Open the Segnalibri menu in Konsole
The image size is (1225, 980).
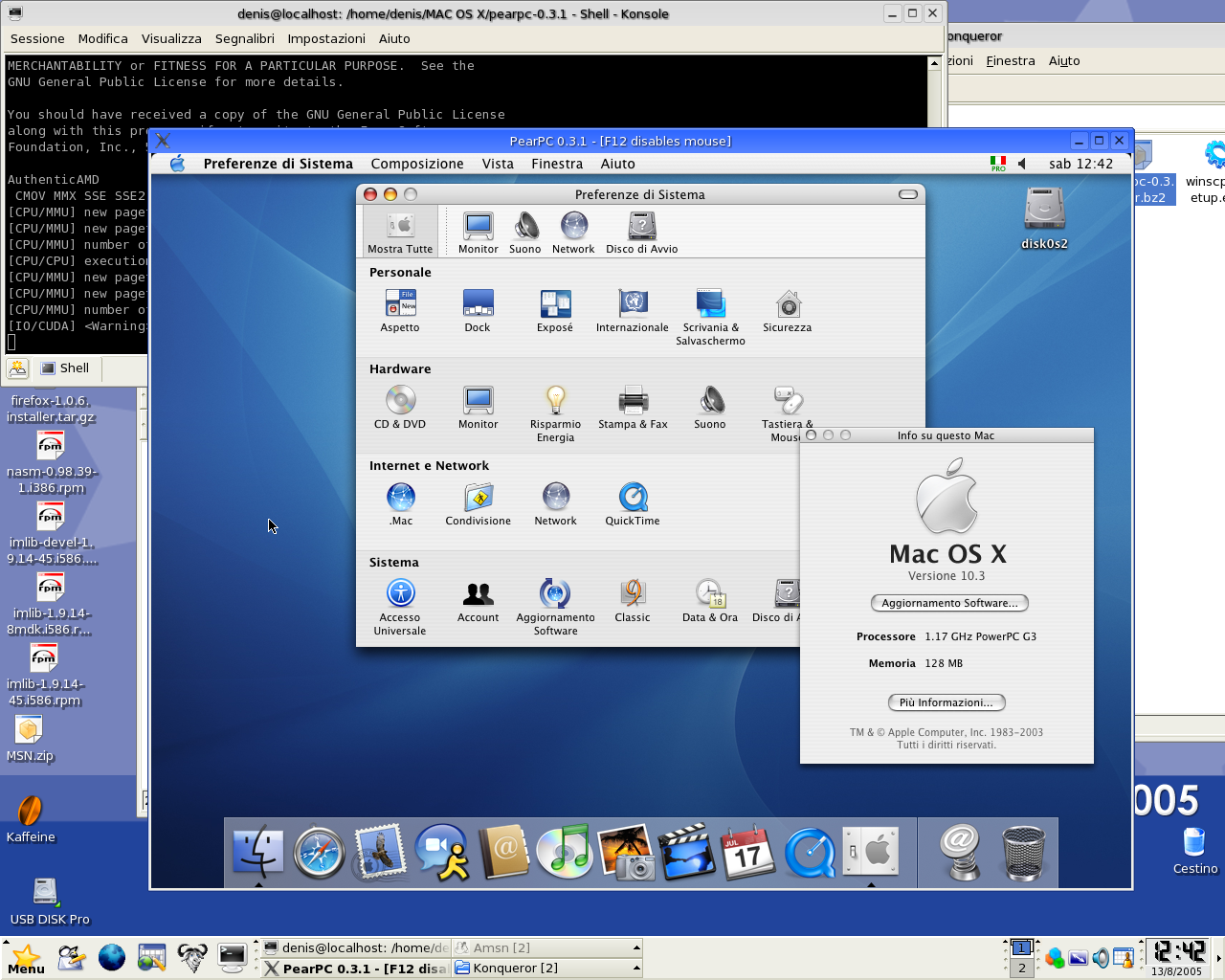pos(245,39)
